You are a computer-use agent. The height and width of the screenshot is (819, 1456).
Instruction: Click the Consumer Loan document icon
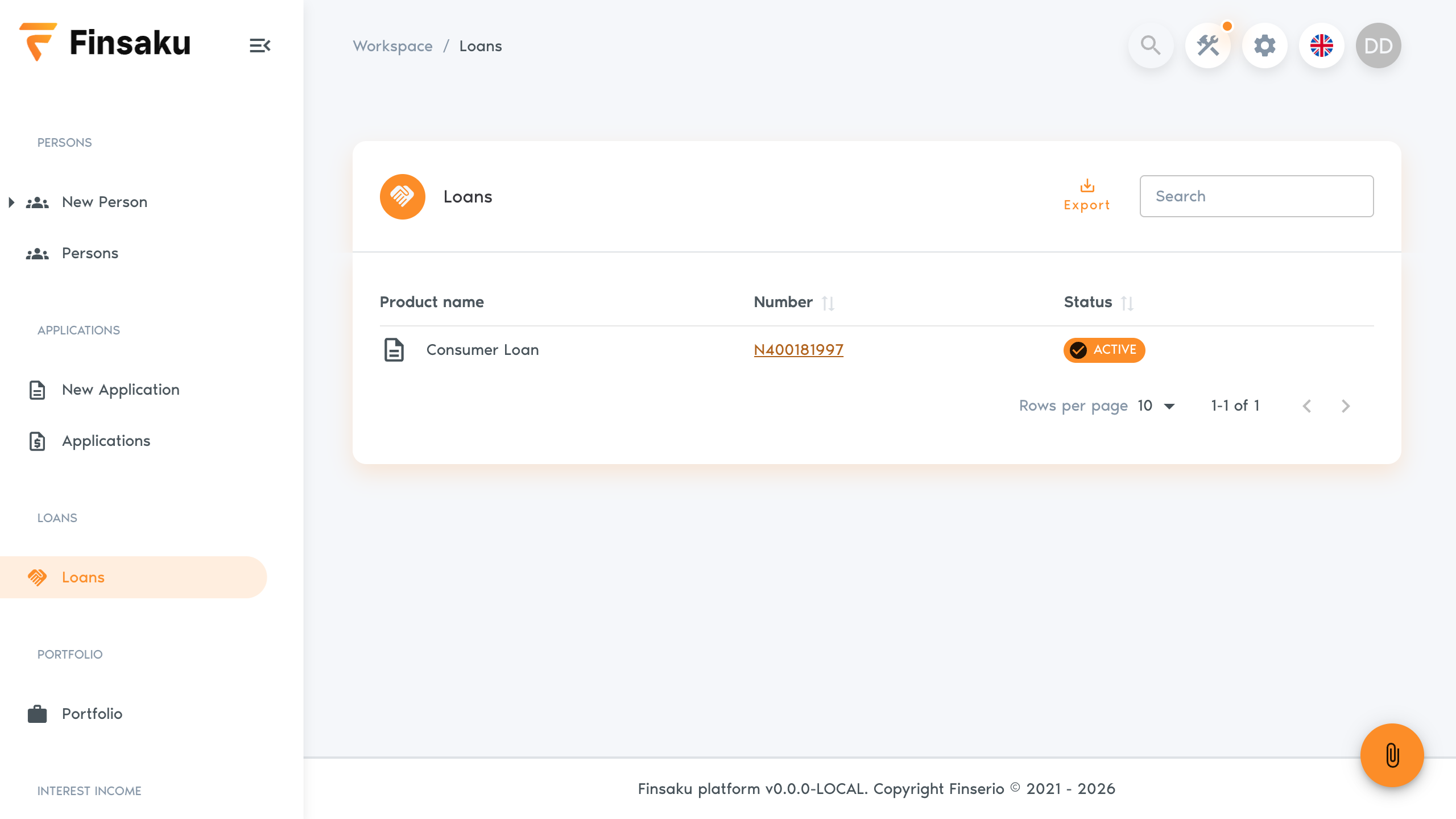point(394,350)
